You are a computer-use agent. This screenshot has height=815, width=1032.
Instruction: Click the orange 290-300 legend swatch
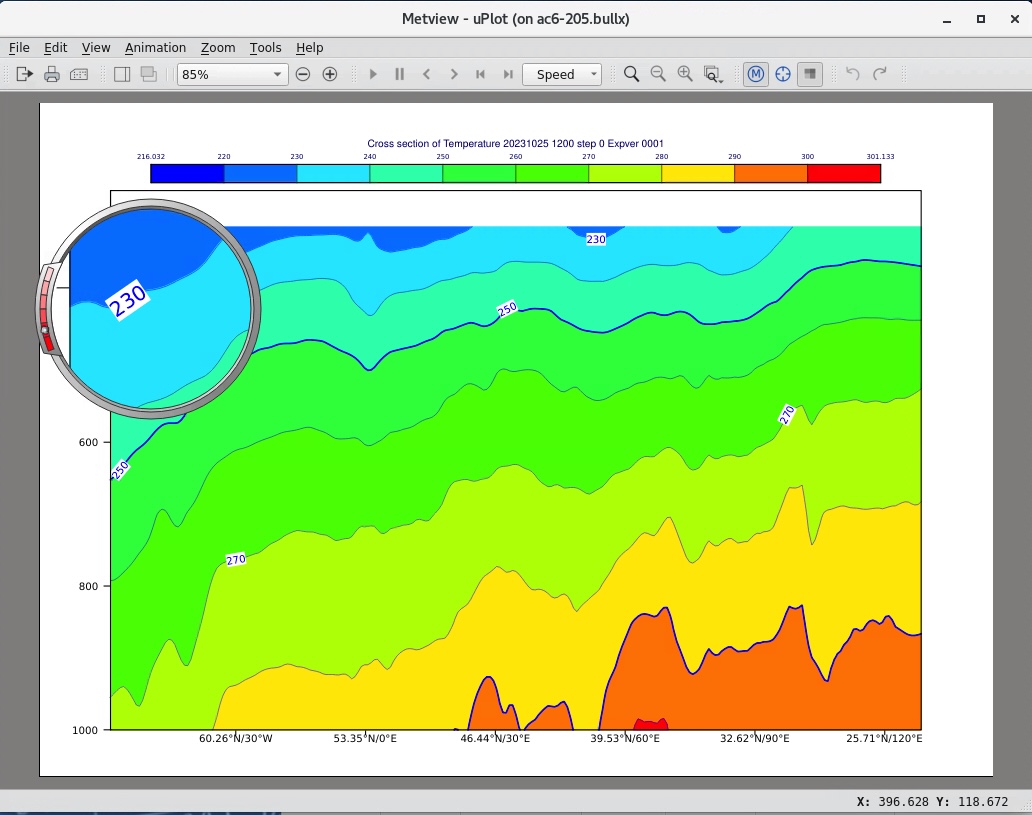pyautogui.click(x=771, y=174)
